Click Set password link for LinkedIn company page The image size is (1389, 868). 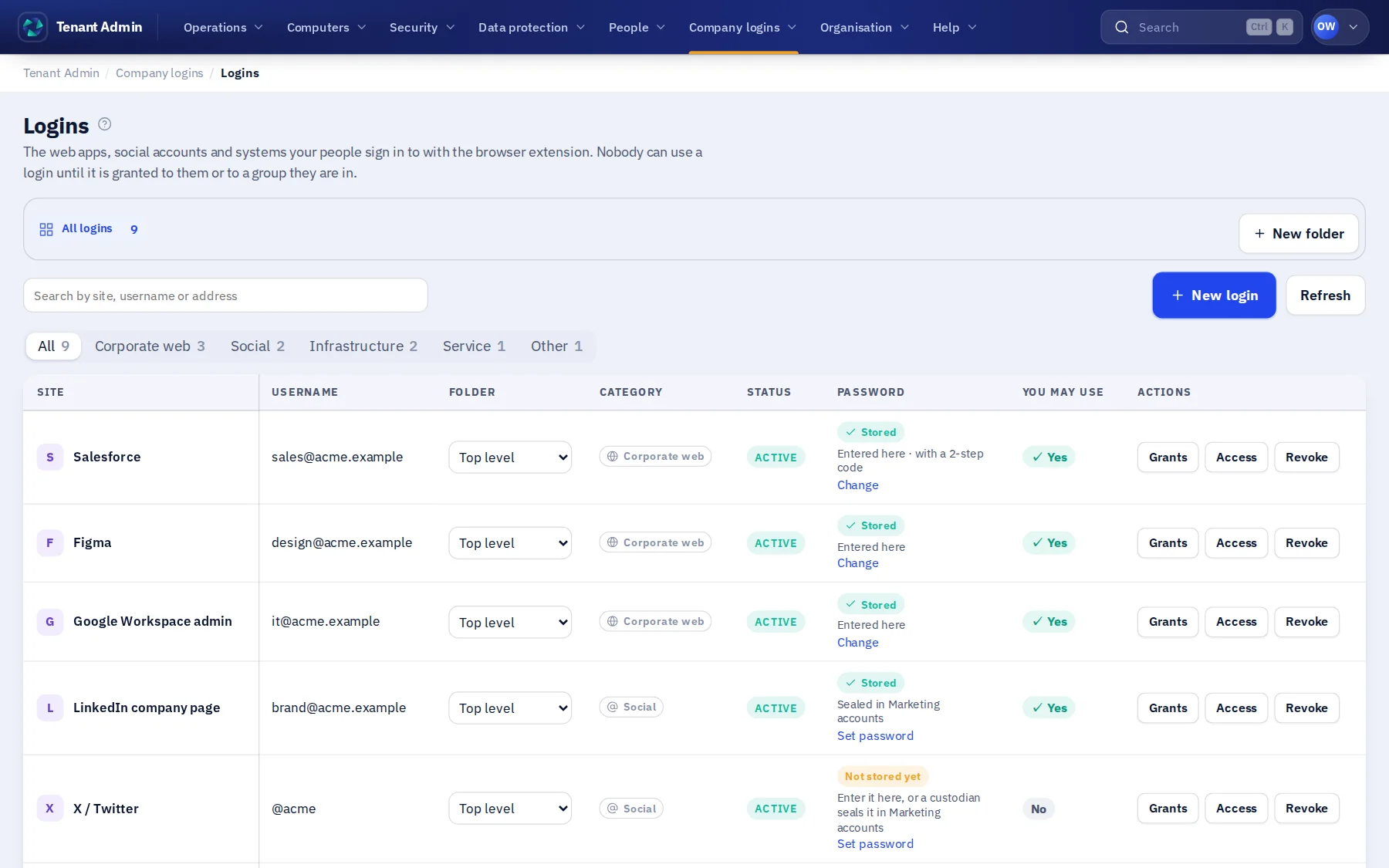click(x=875, y=735)
